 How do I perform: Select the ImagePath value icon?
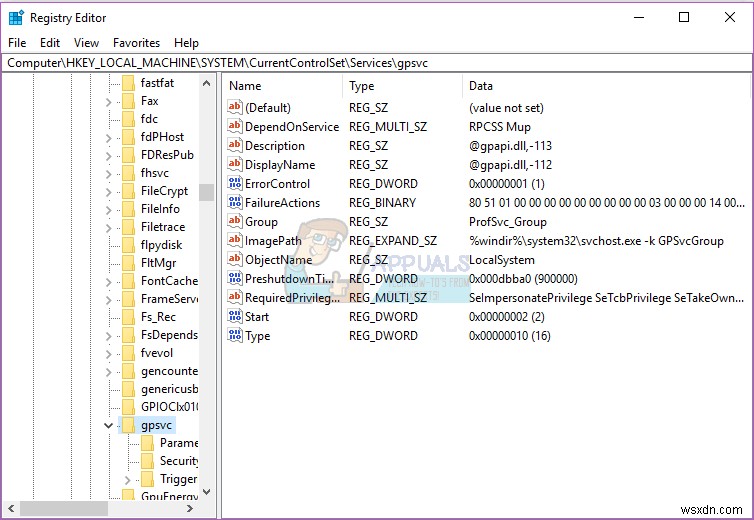pos(235,241)
